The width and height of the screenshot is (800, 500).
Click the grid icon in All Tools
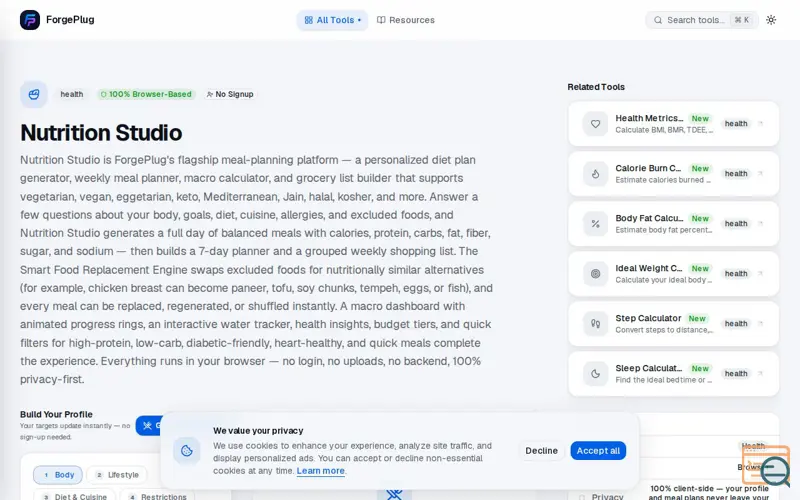[x=309, y=20]
